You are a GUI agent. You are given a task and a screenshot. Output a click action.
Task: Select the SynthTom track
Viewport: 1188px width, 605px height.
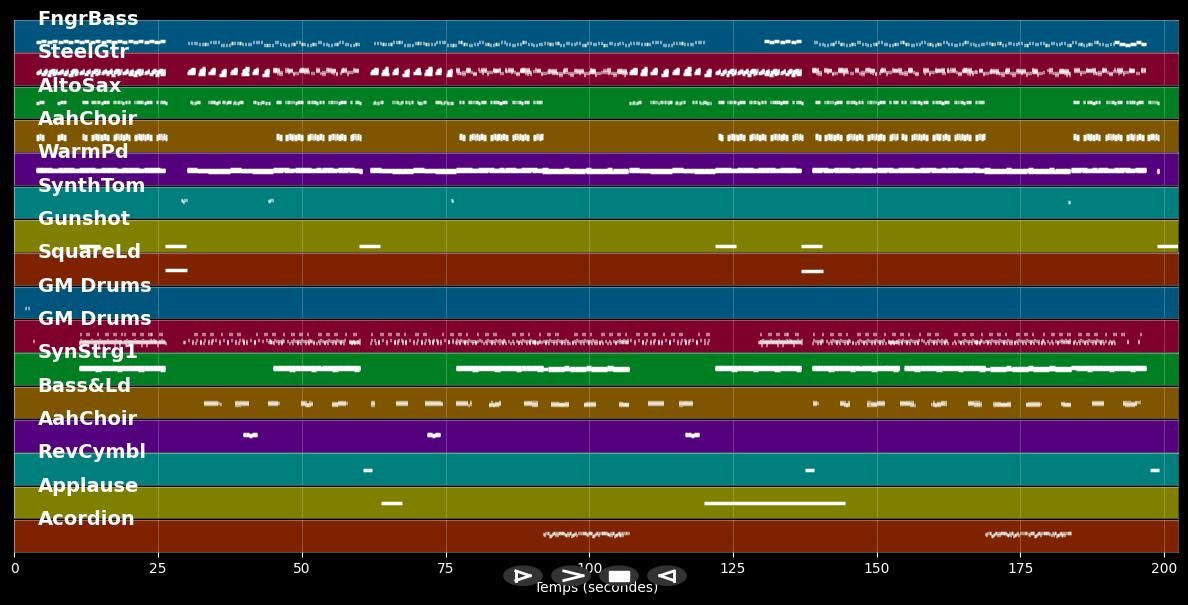90,185
